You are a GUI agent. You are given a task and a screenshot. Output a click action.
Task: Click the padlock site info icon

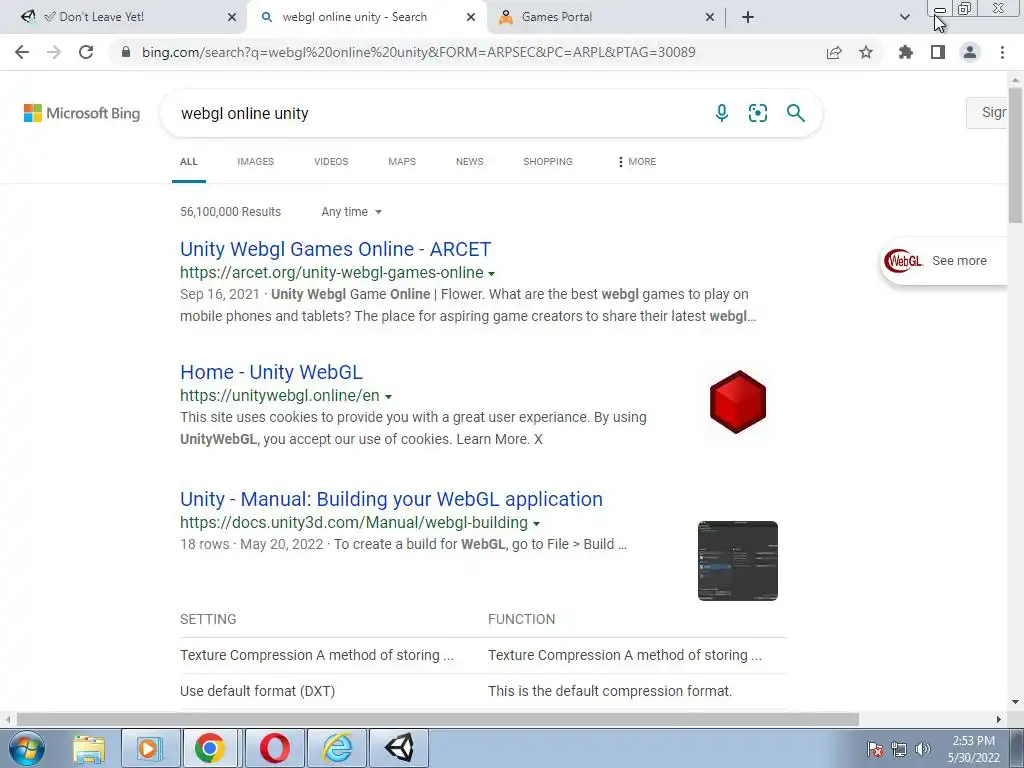(125, 52)
